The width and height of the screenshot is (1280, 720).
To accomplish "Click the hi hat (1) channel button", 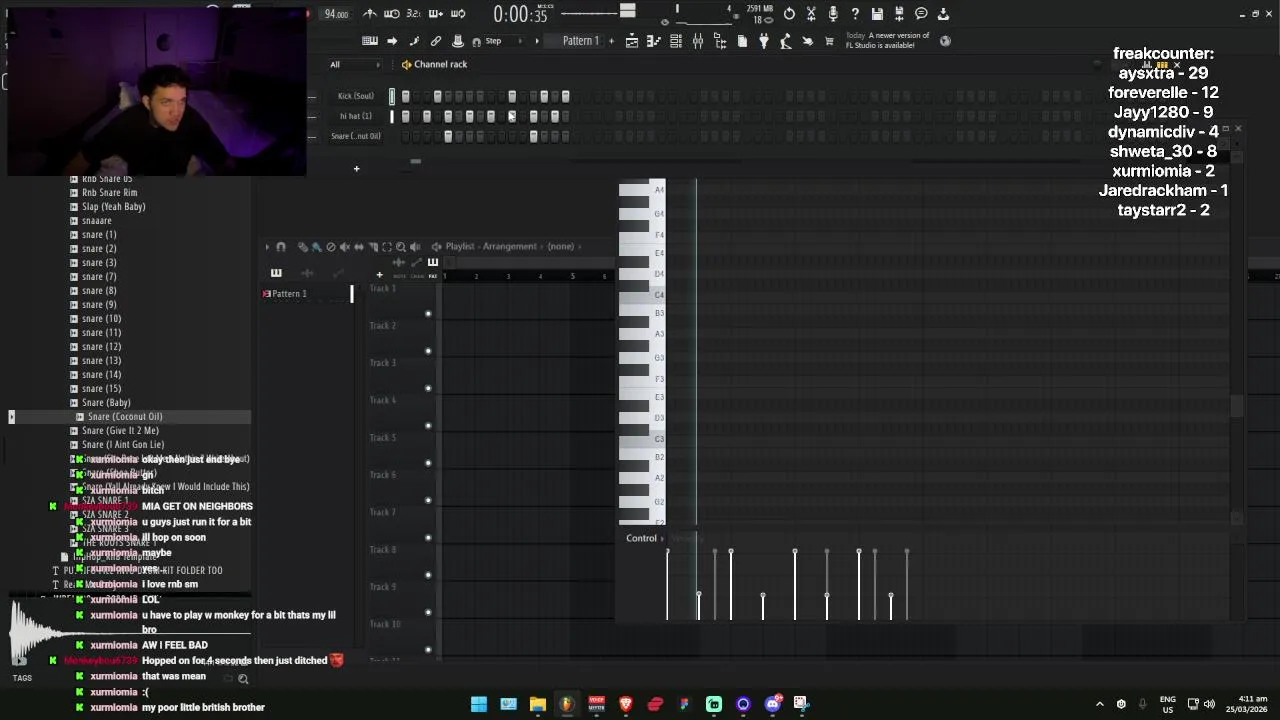I will (x=356, y=116).
